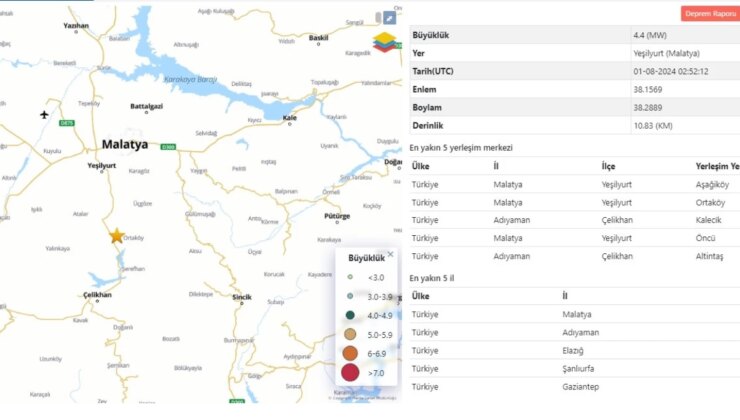Click the 'En yakın 5 yerleşim merkezi' heading
This screenshot has height=420, width=740.
pyautogui.click(x=461, y=148)
